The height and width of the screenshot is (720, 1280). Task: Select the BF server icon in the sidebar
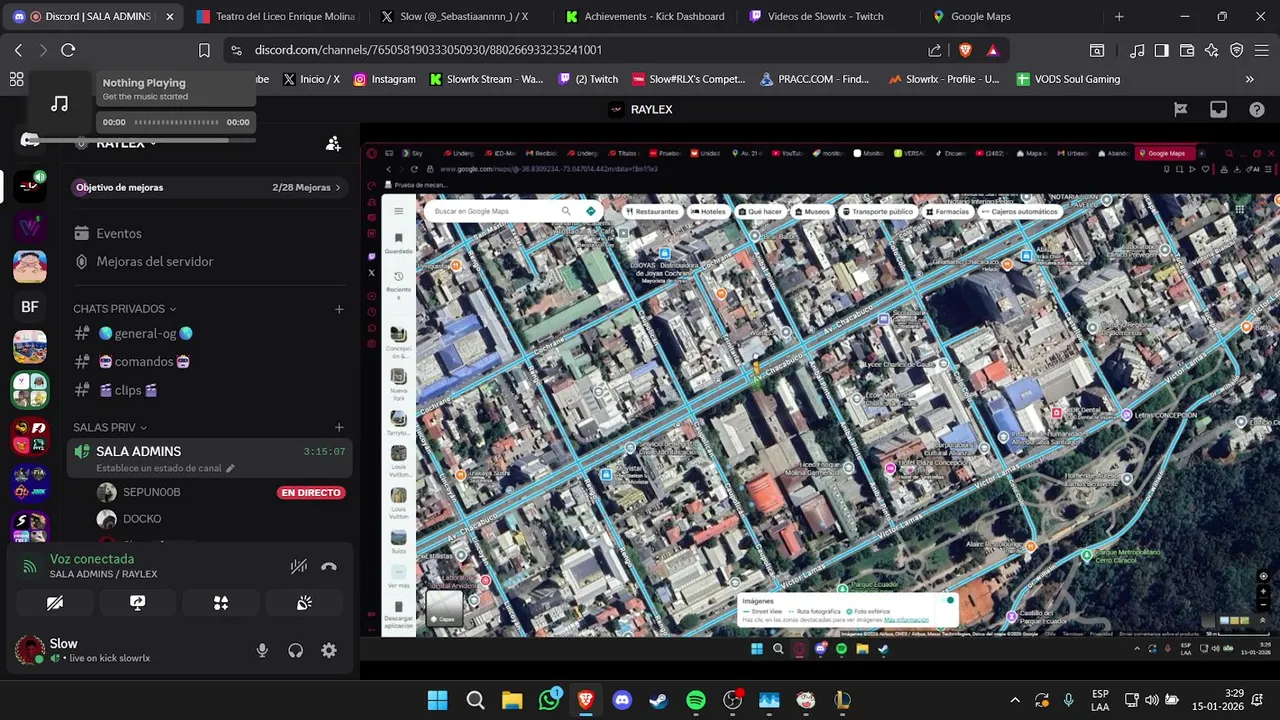[30, 307]
